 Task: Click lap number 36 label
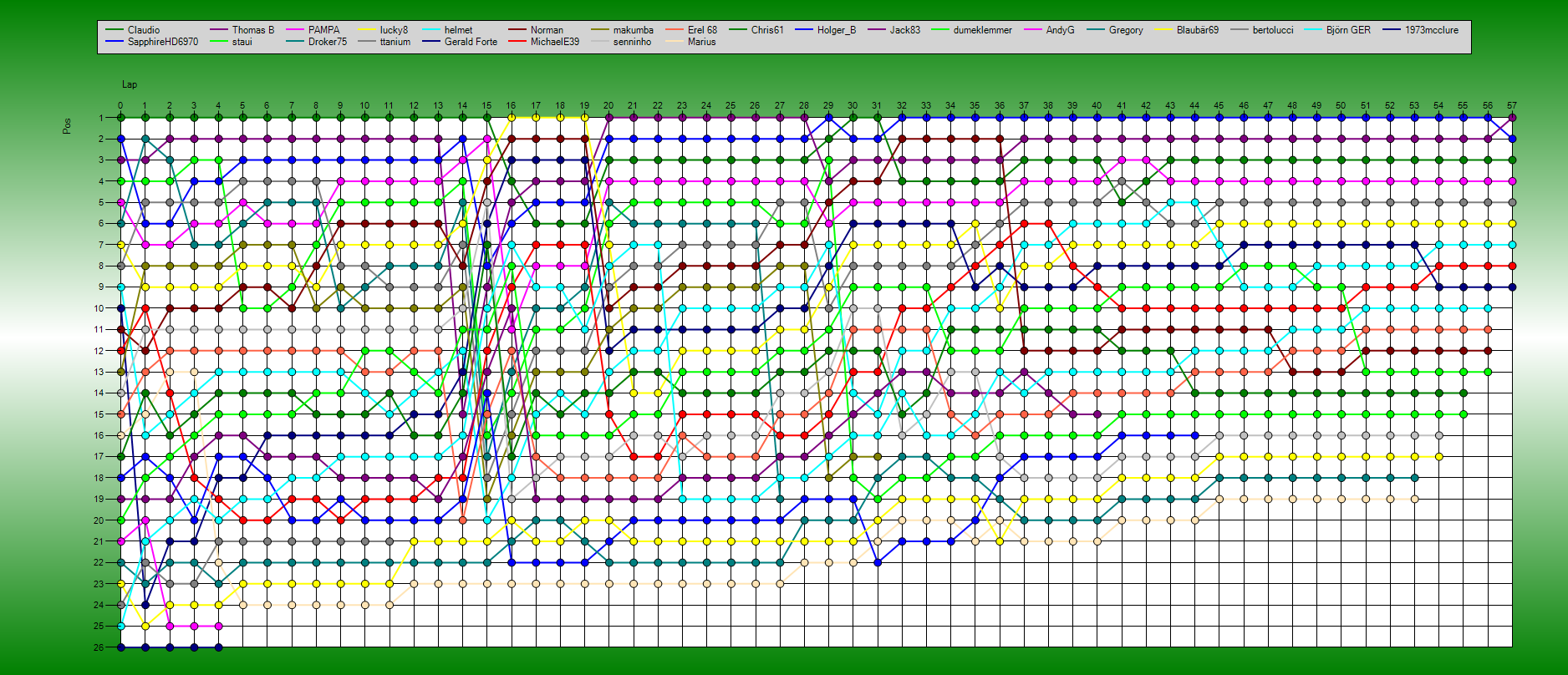1000,106
